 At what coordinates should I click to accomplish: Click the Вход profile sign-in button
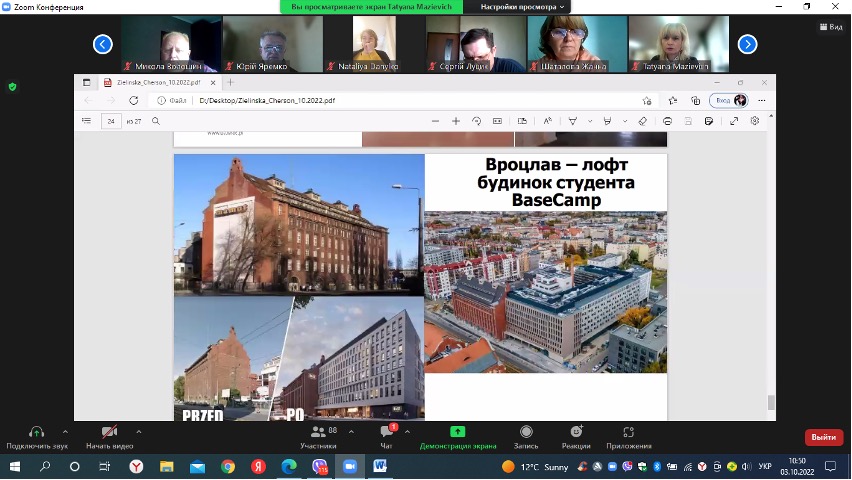click(x=729, y=101)
